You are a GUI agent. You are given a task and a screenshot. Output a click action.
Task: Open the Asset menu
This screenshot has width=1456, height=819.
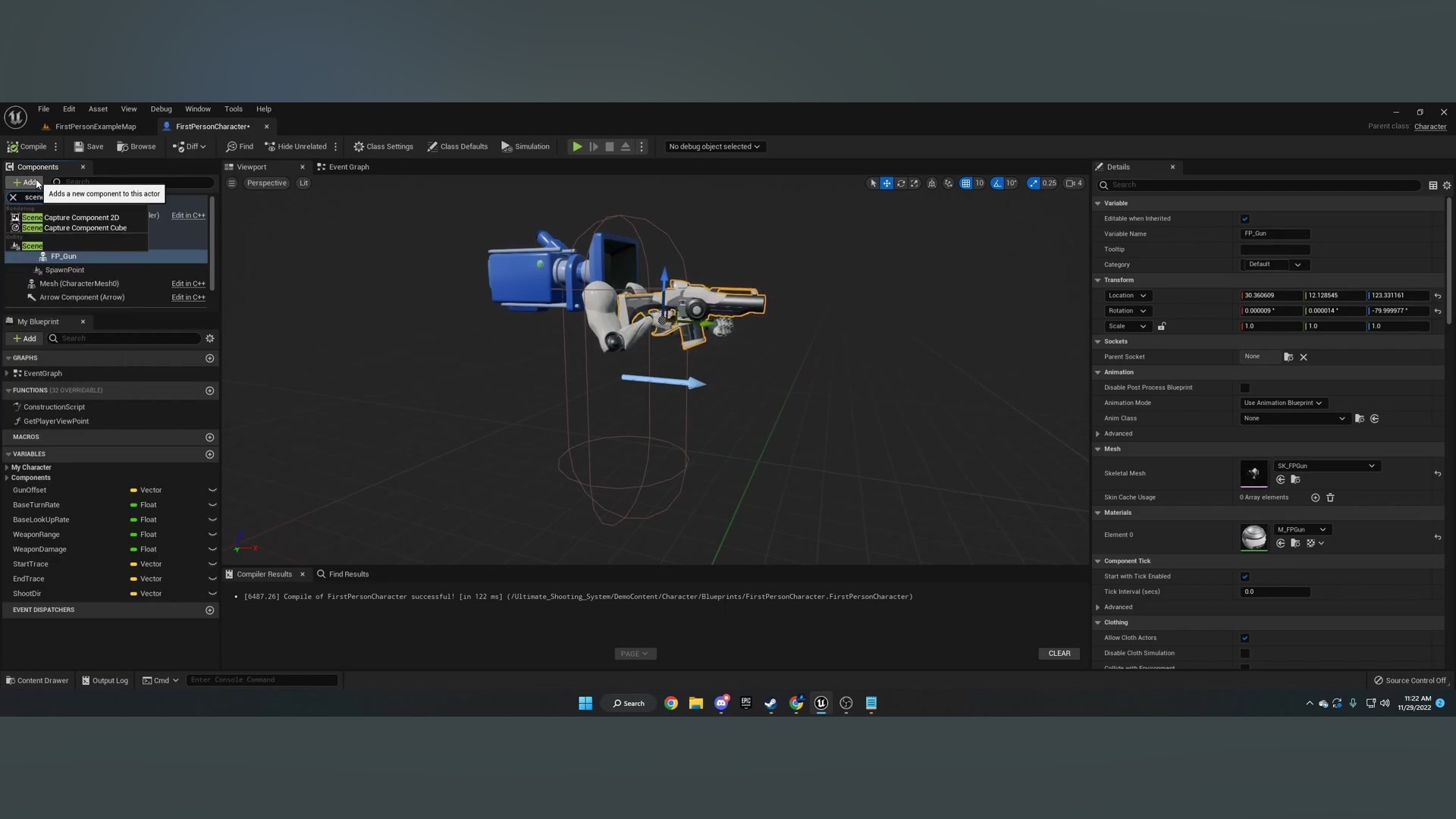click(98, 109)
